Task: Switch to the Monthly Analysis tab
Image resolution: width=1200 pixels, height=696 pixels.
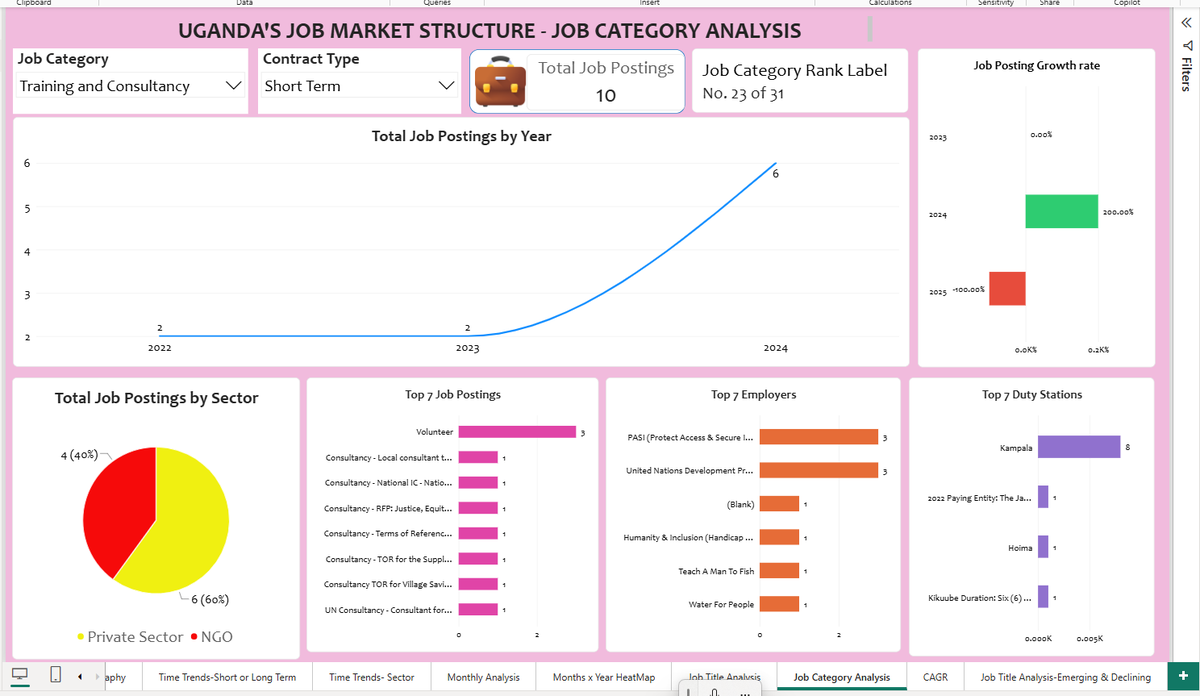Action: pos(483,677)
